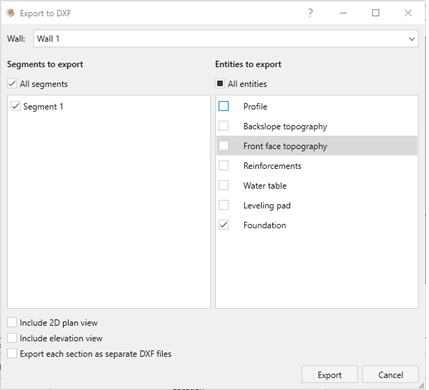
Task: Click the Leveling pad label
Action: click(x=267, y=206)
